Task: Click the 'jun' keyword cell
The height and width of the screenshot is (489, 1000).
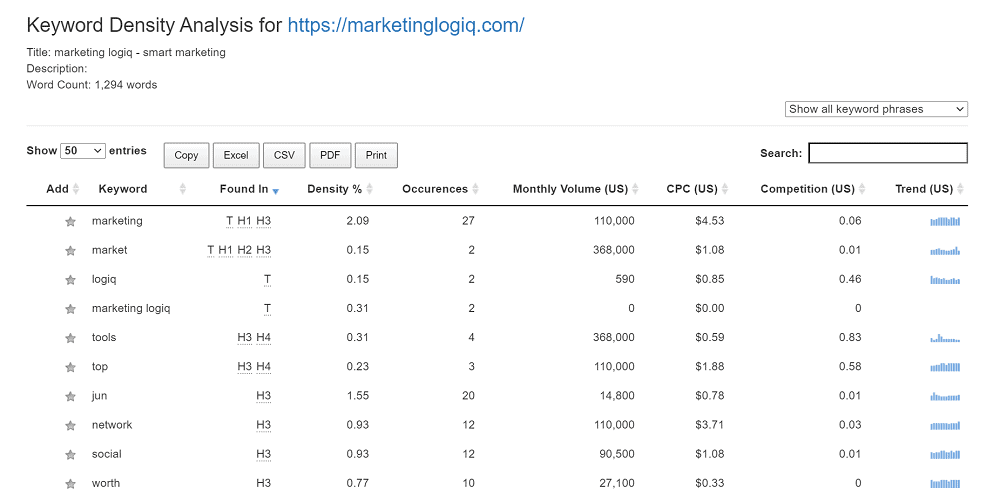Action: pyautogui.click(x=99, y=396)
